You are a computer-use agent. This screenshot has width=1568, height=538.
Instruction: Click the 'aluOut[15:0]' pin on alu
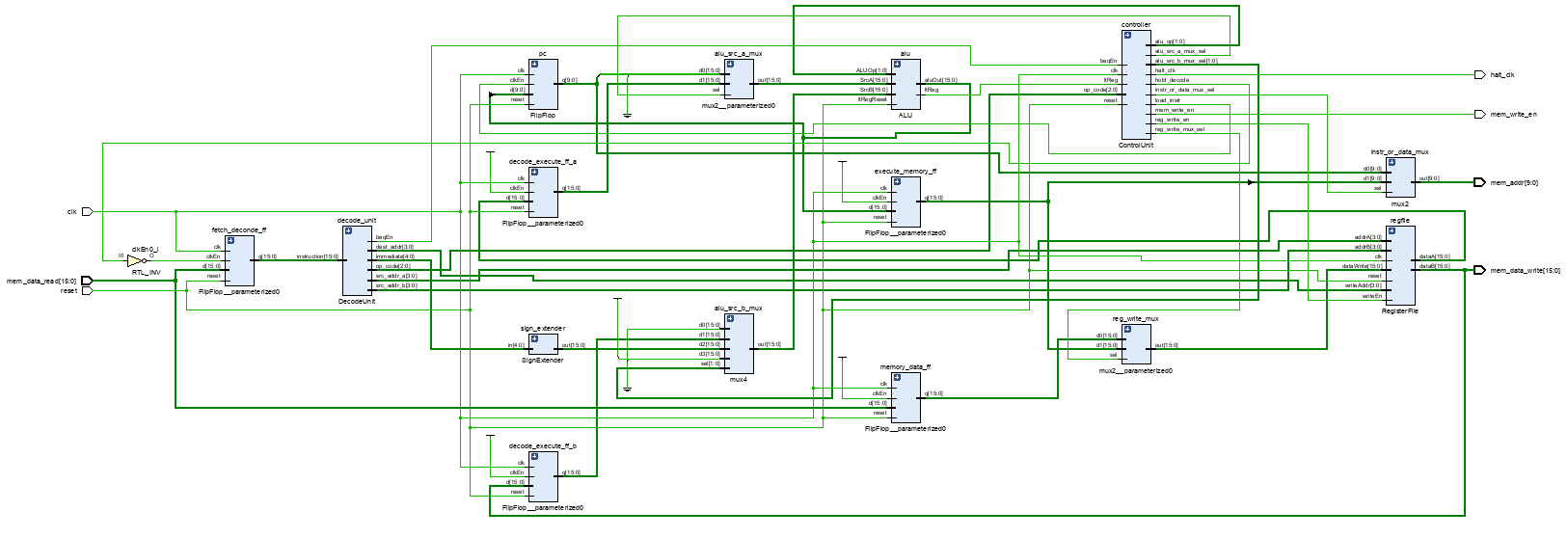point(941,80)
